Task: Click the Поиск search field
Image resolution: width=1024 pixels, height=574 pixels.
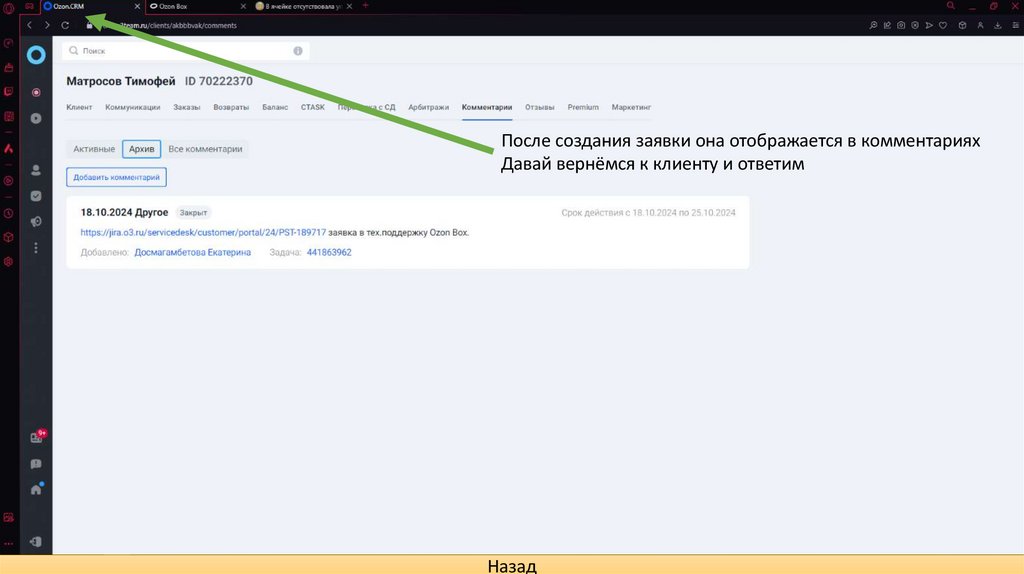Action: 185,51
